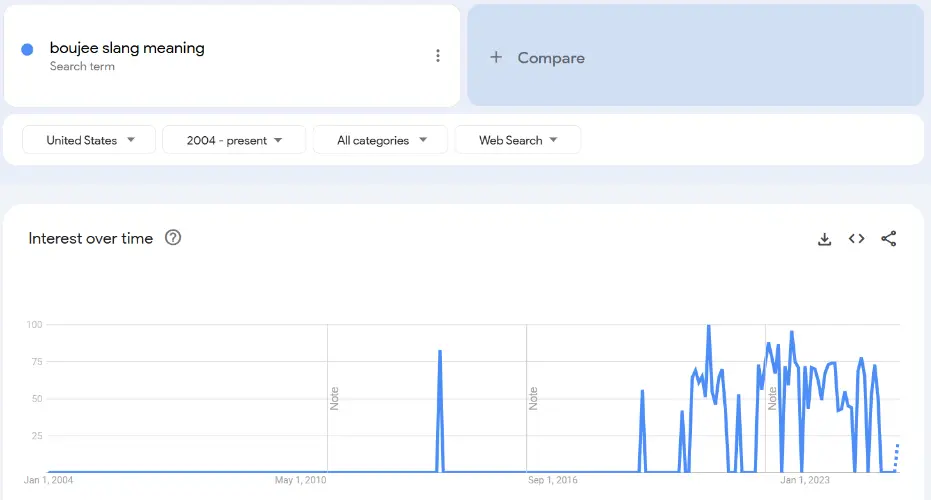Click the 75 value on the y-axis
This screenshot has width=931, height=500.
pos(37,362)
